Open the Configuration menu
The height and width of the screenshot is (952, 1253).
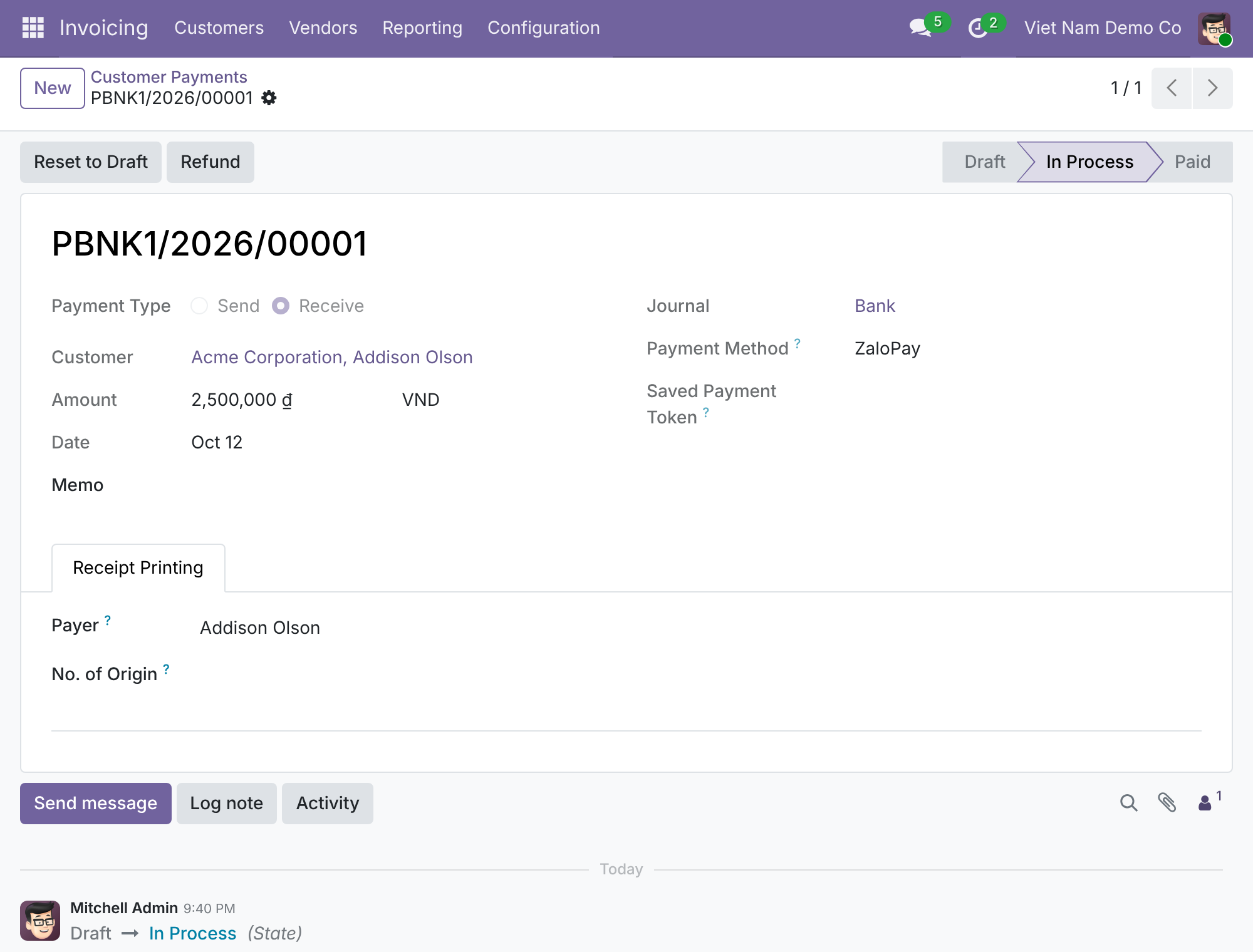(544, 28)
